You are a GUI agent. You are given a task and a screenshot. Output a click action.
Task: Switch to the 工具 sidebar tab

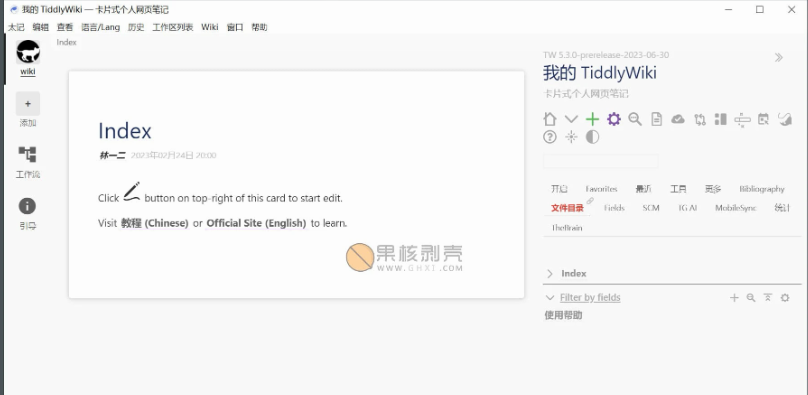678,189
